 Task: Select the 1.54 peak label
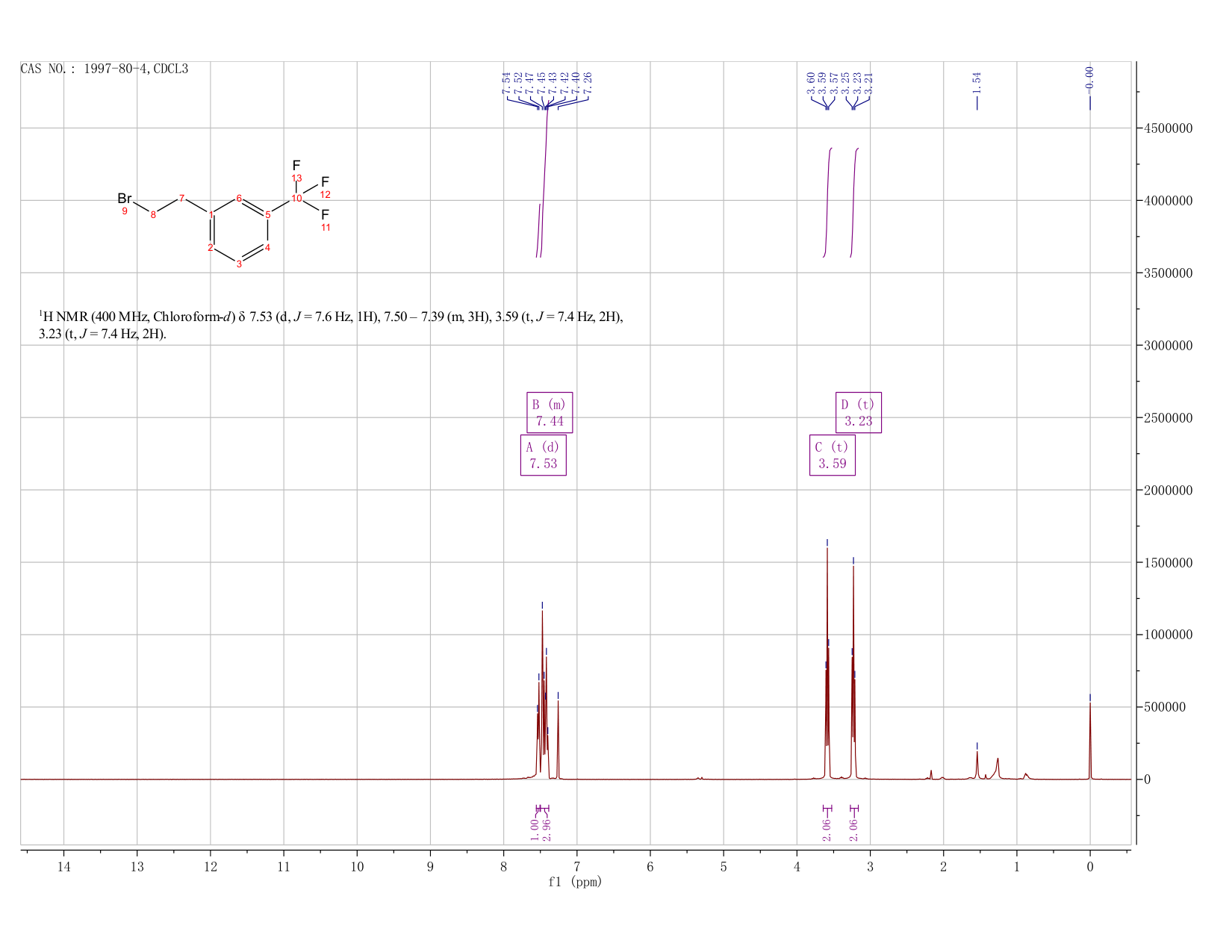tap(977, 83)
